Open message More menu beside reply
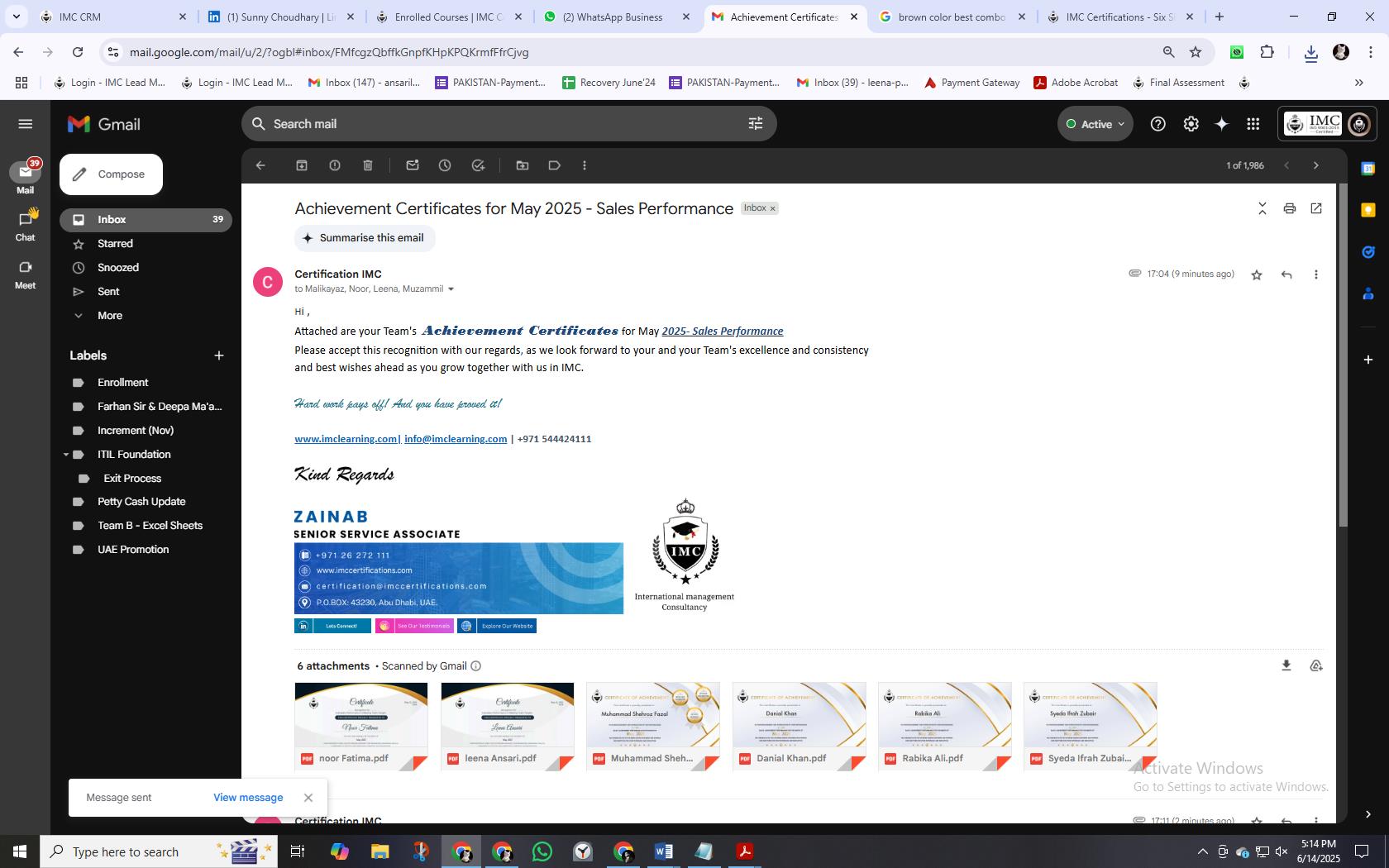The image size is (1389, 868). click(x=1316, y=274)
